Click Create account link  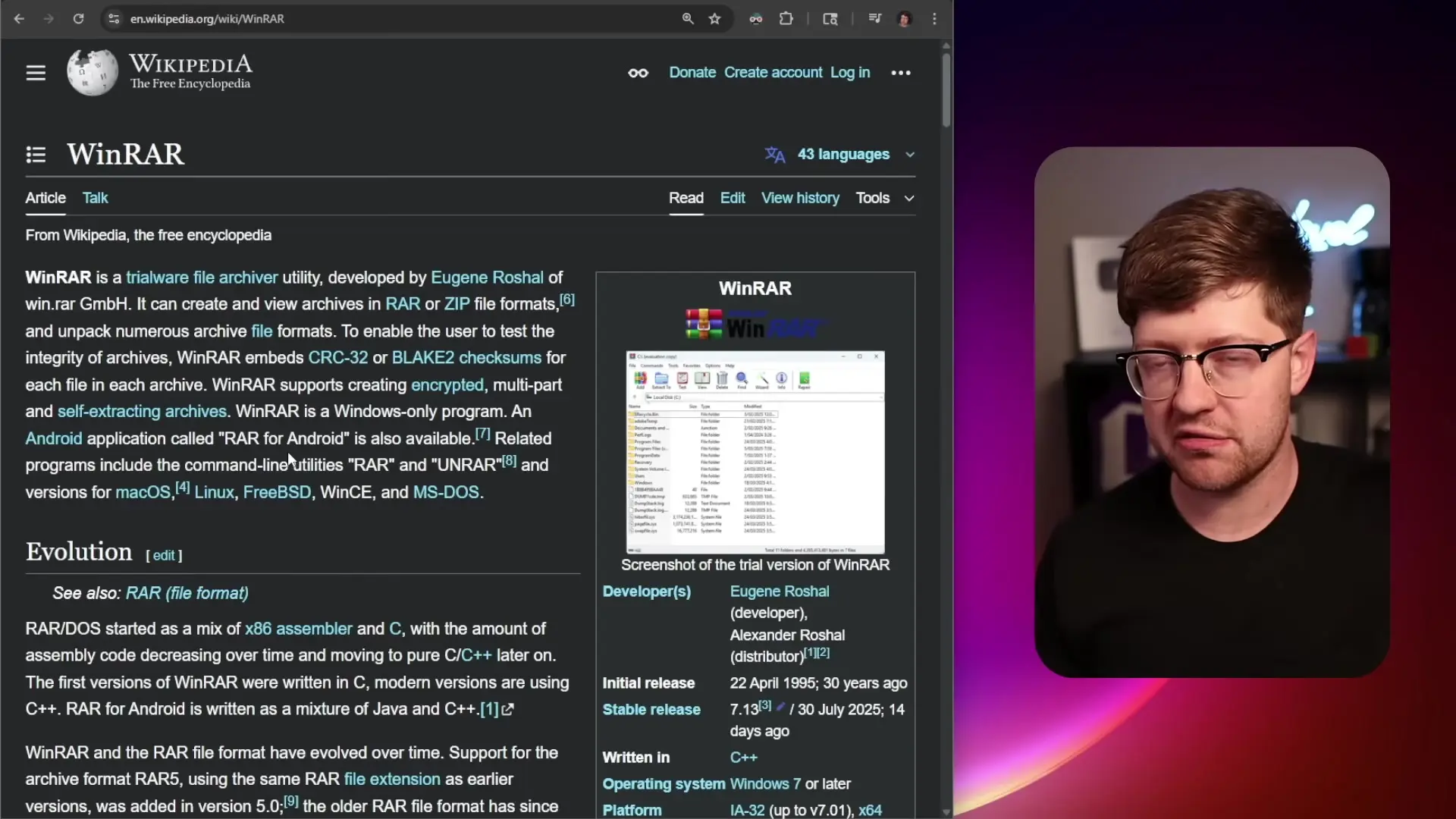pos(773,73)
